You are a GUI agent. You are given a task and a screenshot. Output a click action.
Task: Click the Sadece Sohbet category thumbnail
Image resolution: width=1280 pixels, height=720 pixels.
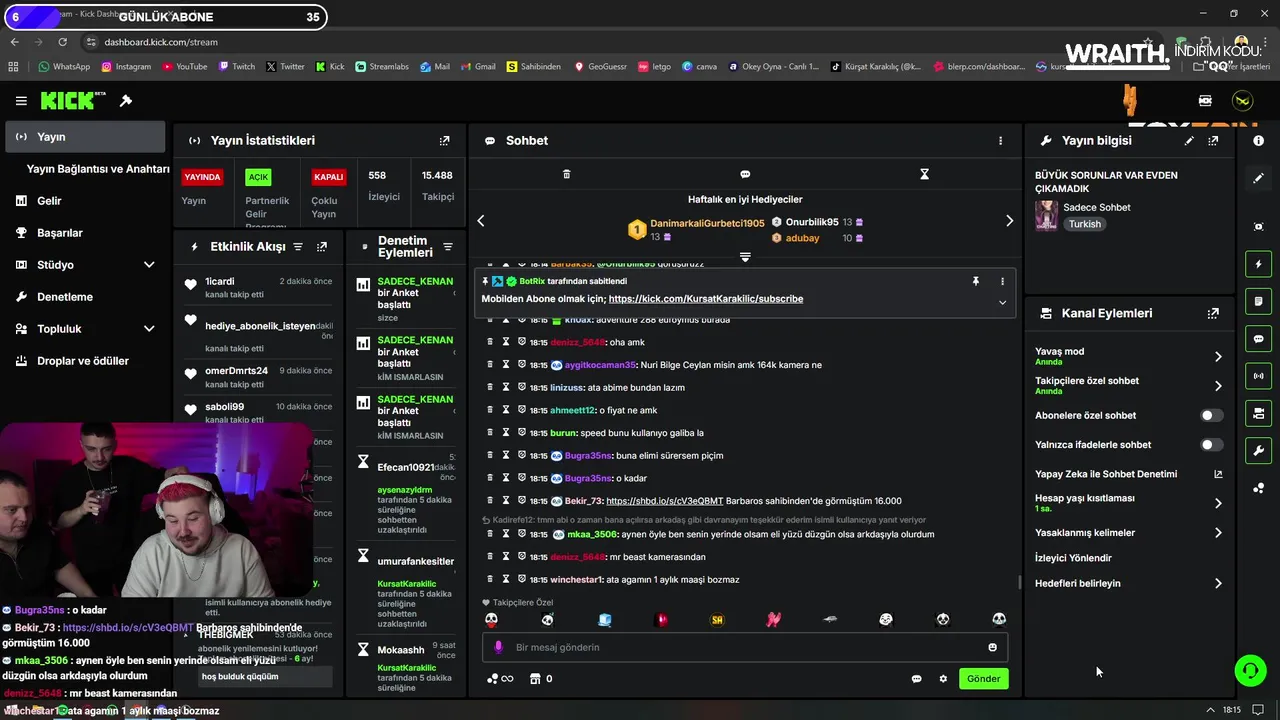pos(1046,215)
